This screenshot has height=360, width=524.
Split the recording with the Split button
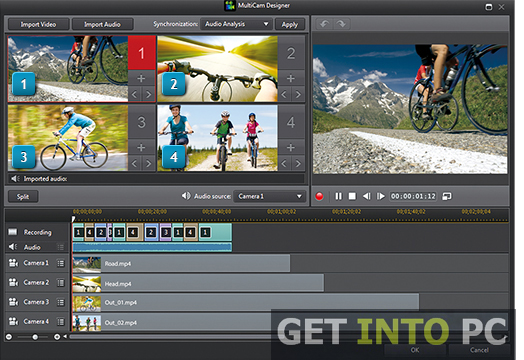23,197
